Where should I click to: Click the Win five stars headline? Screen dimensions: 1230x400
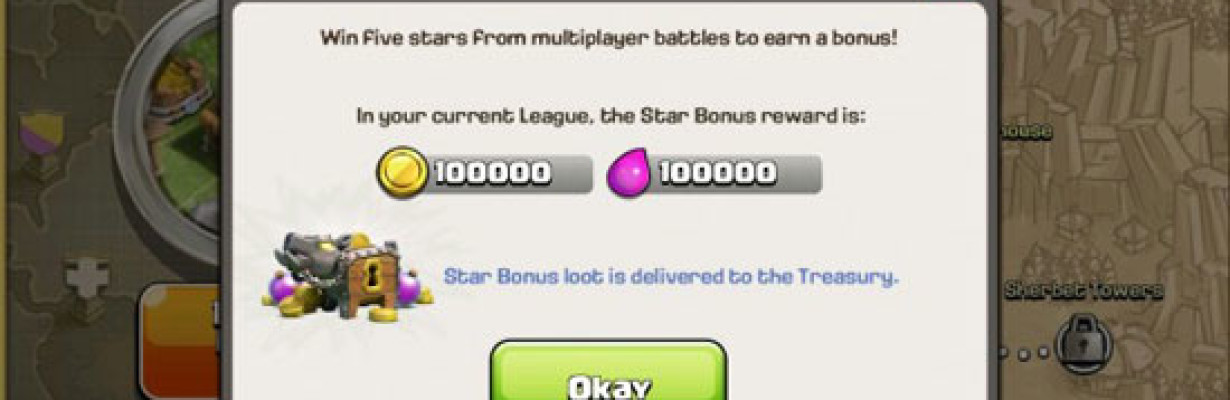pos(609,39)
